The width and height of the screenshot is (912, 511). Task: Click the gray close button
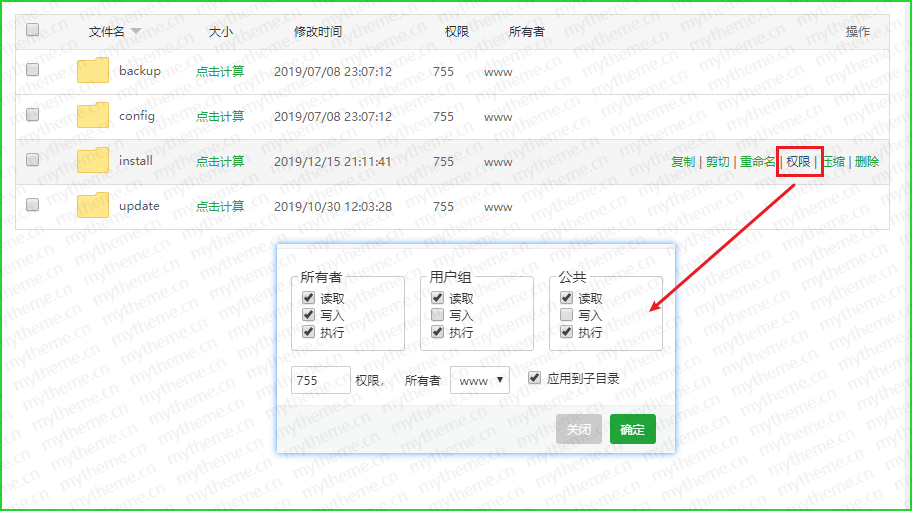[x=579, y=429]
